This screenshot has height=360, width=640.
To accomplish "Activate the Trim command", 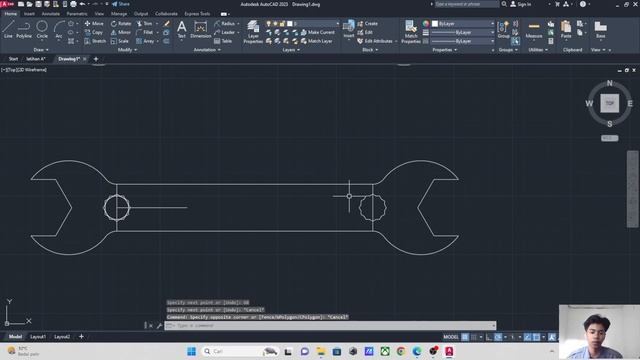I will click(x=144, y=24).
